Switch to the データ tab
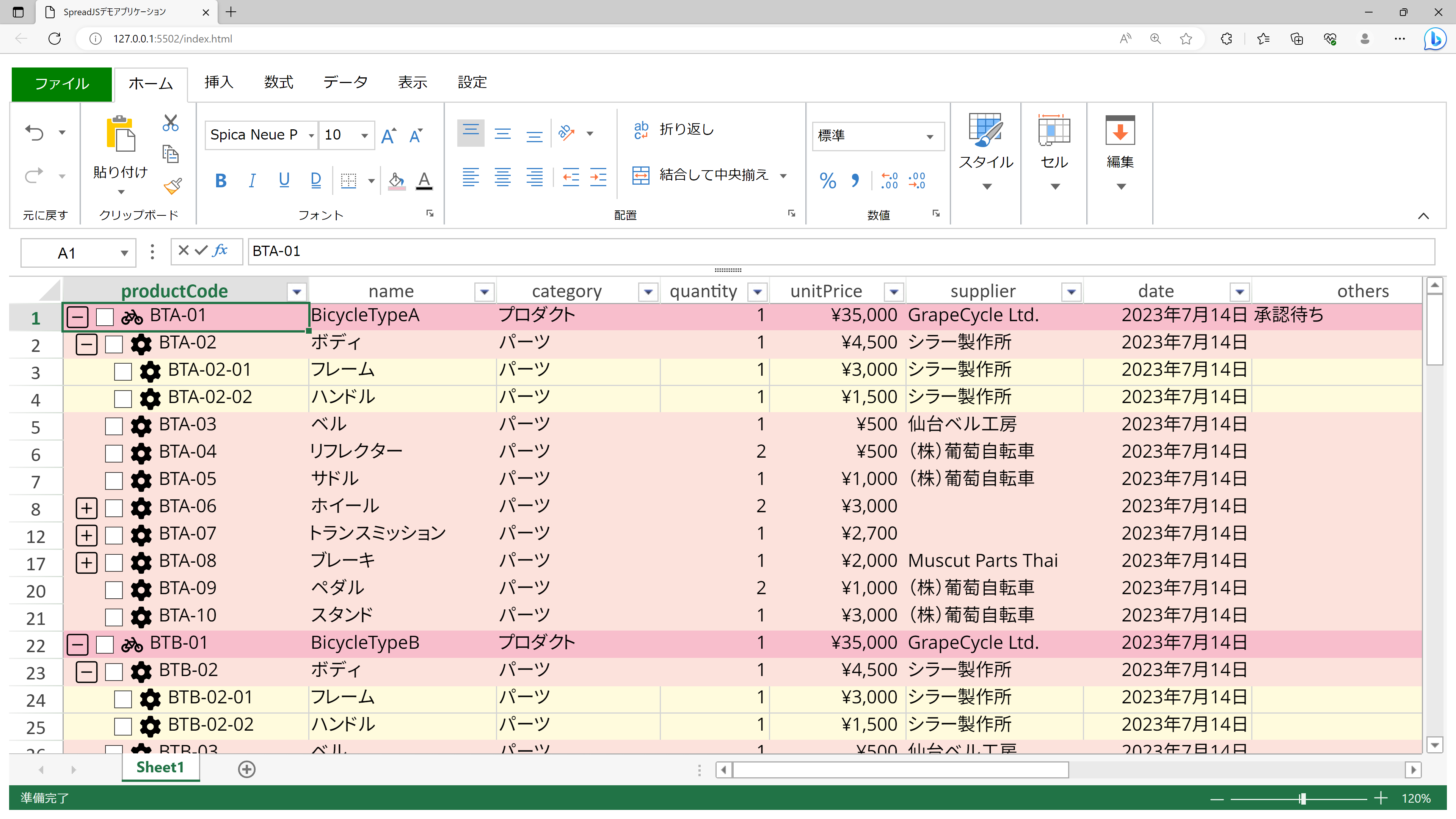The height and width of the screenshot is (819, 1456). pos(345,83)
